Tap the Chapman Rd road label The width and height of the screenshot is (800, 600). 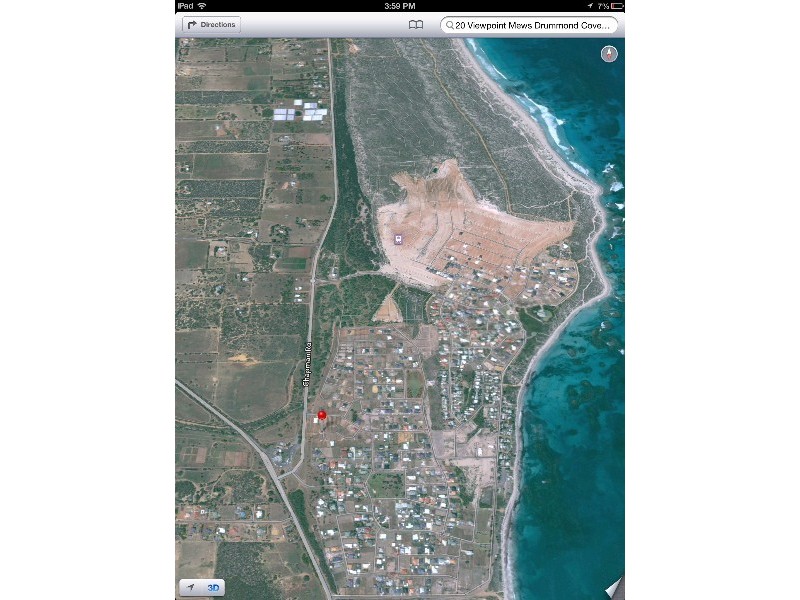305,366
